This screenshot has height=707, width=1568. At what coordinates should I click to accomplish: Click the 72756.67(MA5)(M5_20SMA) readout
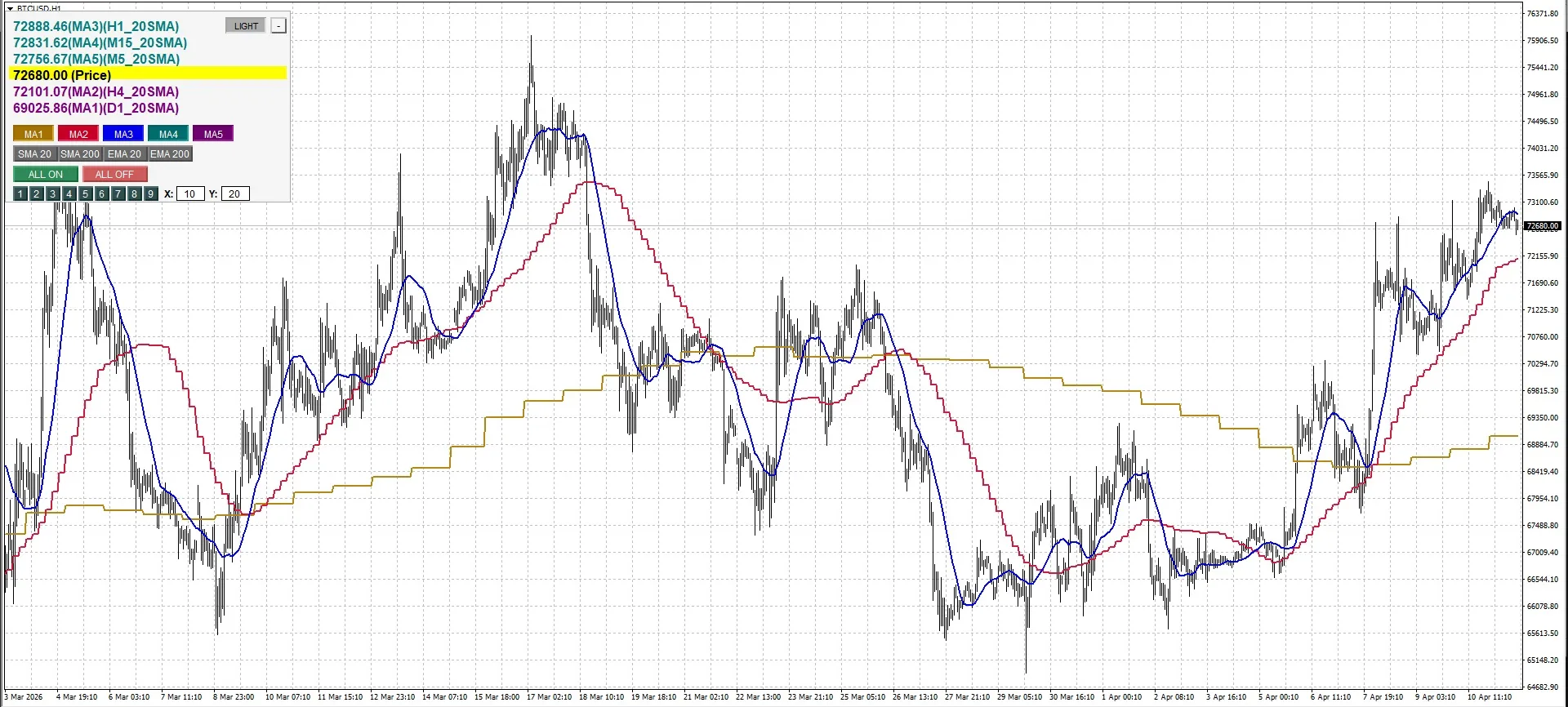96,59
